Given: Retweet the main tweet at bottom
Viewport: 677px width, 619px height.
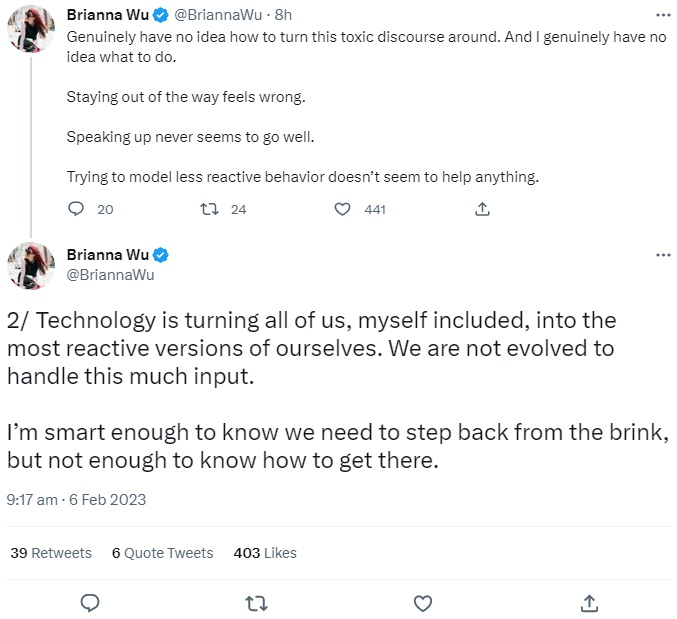Looking at the screenshot, I should [x=256, y=603].
